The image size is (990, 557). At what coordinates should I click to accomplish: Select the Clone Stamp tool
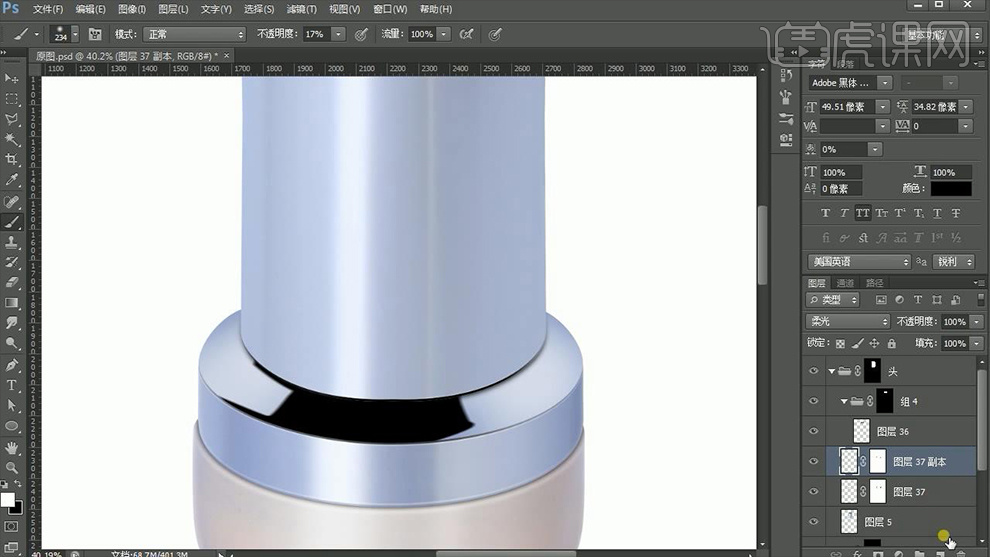pyautogui.click(x=12, y=242)
